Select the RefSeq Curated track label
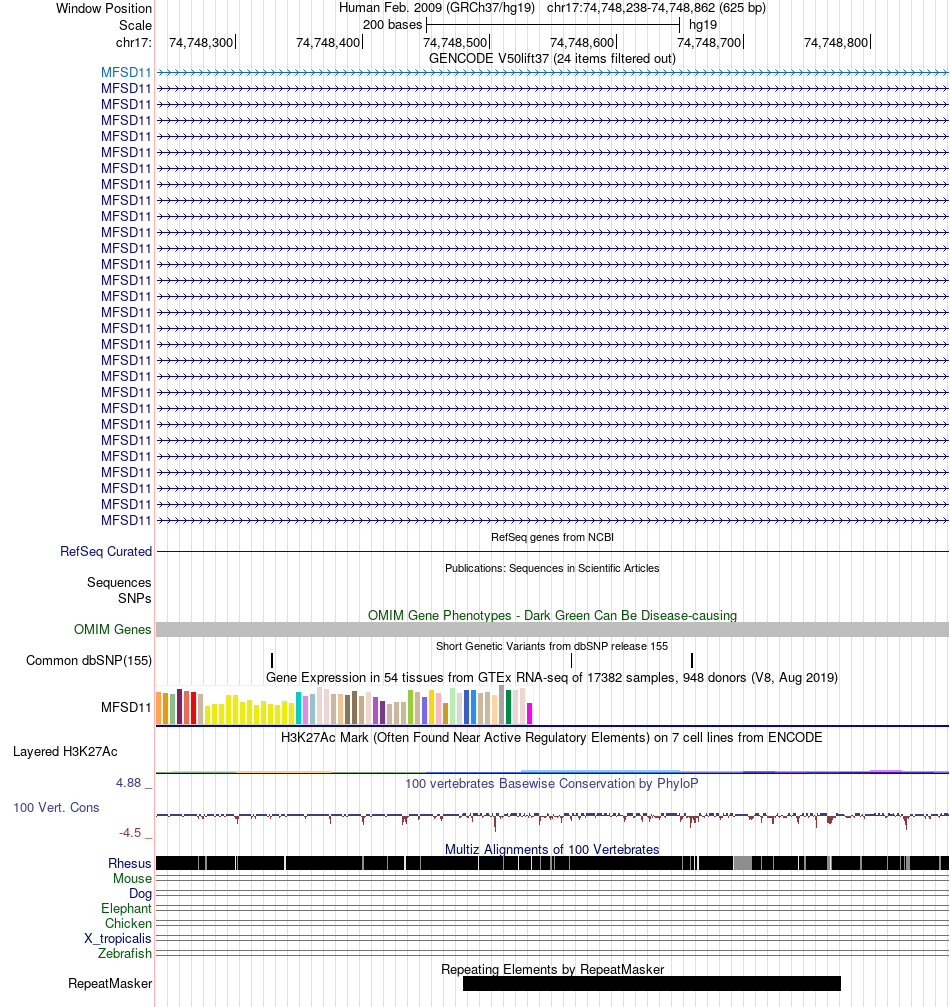This screenshot has width=950, height=1007. [106, 552]
